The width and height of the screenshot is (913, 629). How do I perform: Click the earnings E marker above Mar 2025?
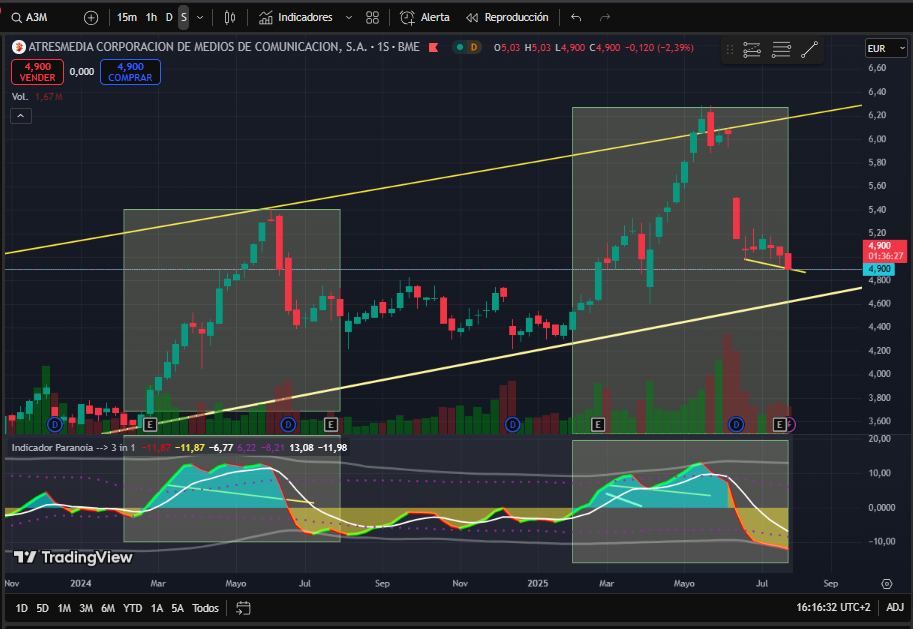(597, 425)
